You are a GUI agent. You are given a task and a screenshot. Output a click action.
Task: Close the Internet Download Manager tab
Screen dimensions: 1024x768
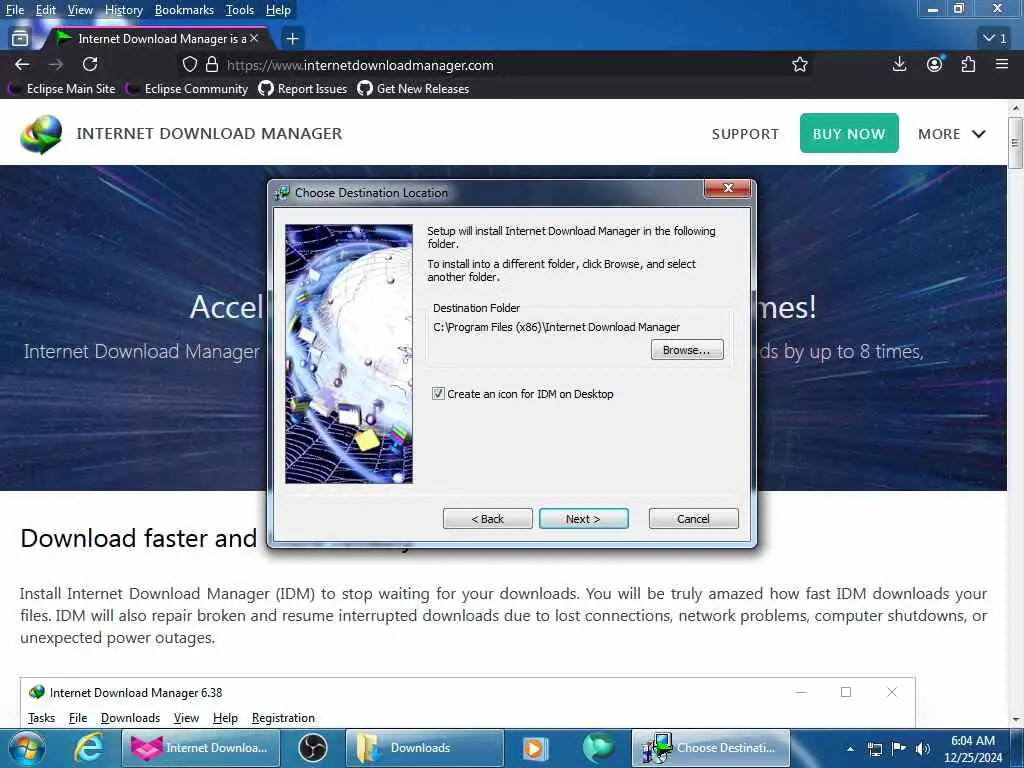(x=254, y=39)
